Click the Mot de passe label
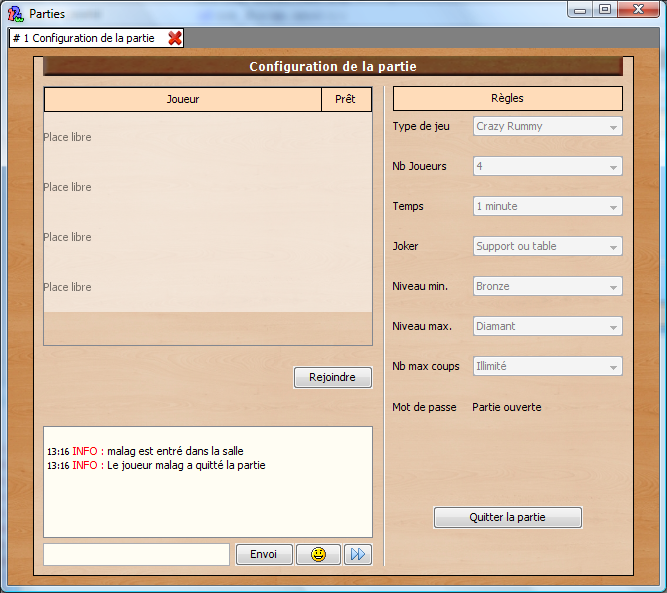 point(424,408)
